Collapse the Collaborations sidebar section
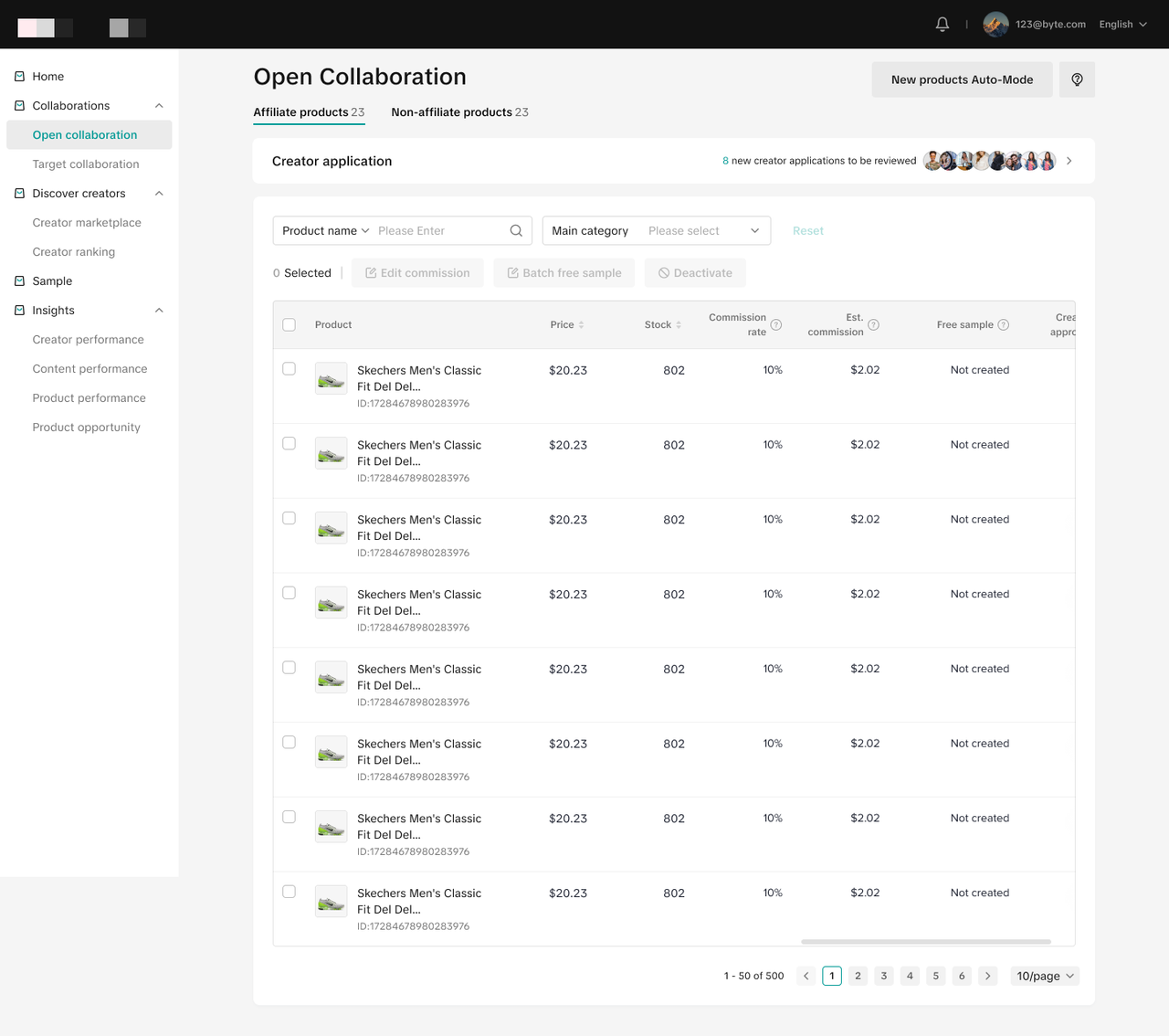 159,106
